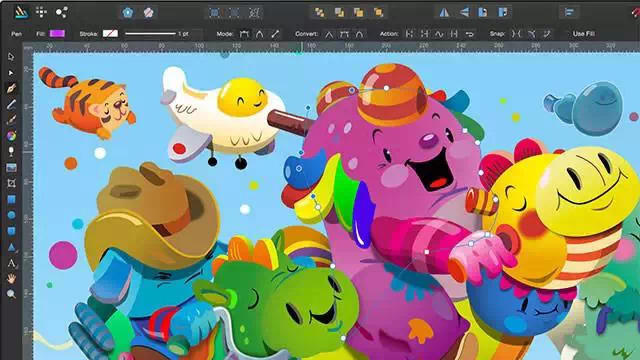Flip selection horizontally
640x360 pixels.
pyautogui.click(x=444, y=13)
